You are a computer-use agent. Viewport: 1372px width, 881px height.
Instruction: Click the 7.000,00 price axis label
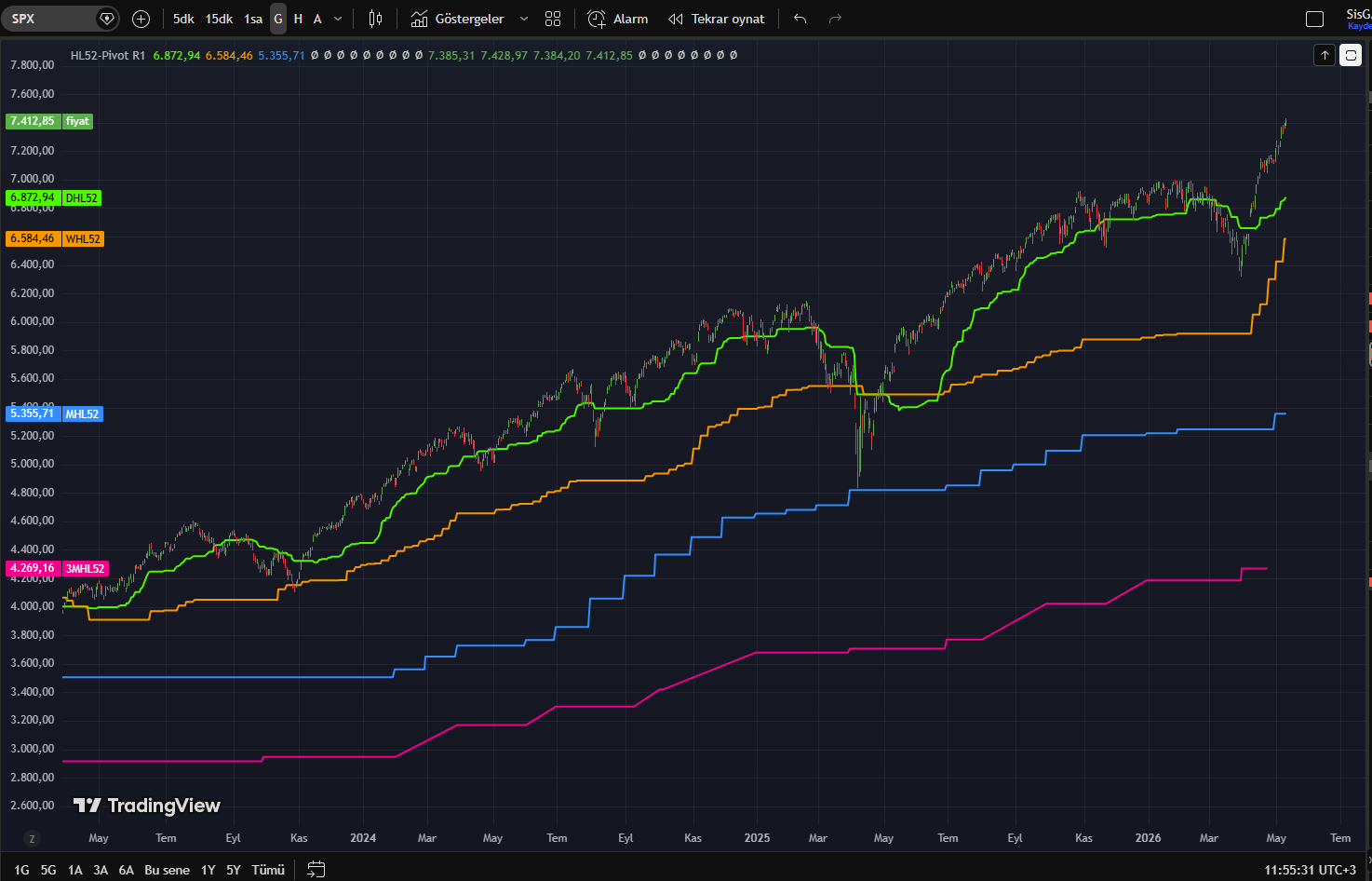click(x=33, y=179)
